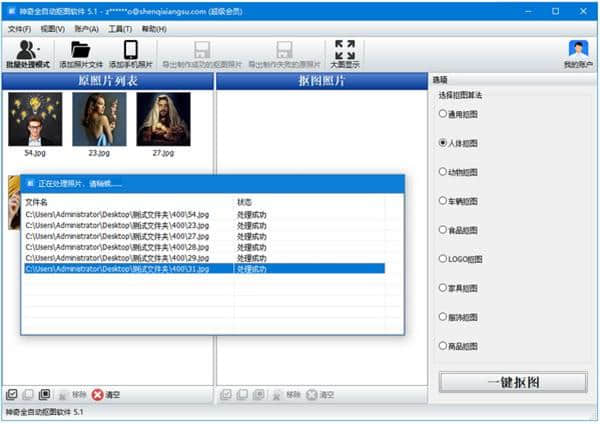The width and height of the screenshot is (600, 424).
Task: Choose 服饰抠图 algorithm option
Action: click(x=443, y=316)
